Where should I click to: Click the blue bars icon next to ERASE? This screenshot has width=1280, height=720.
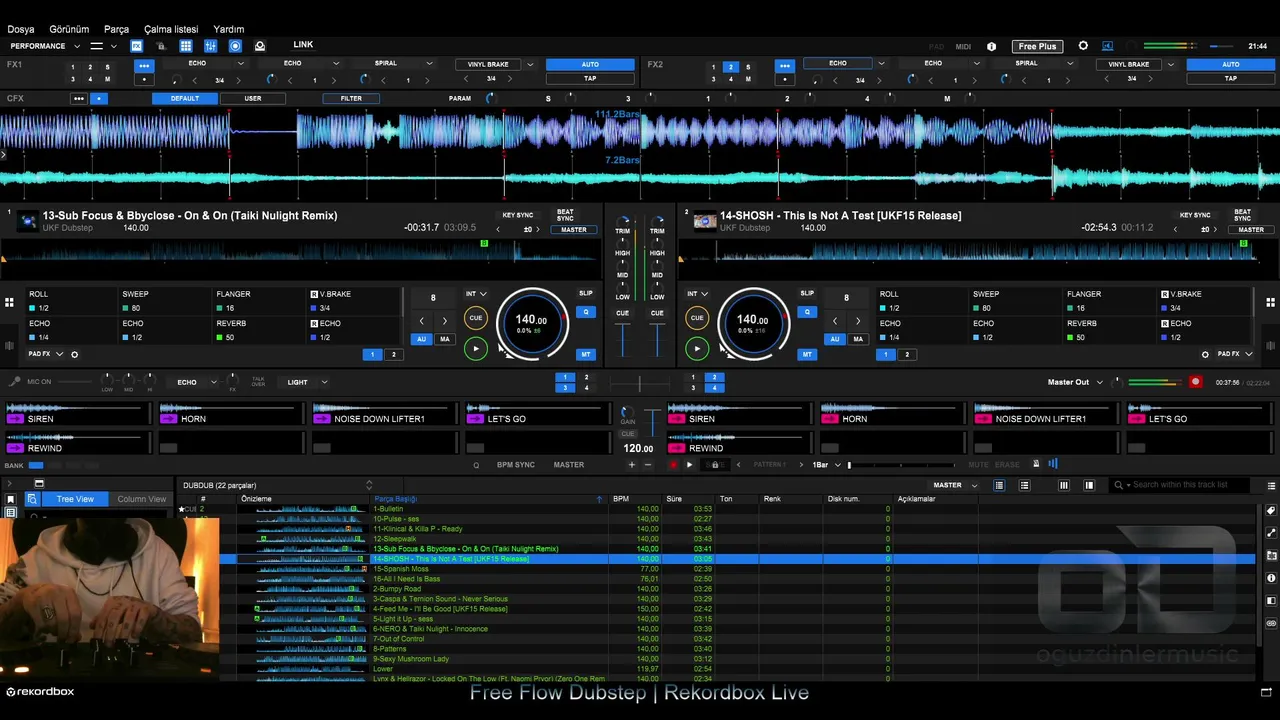click(1053, 464)
